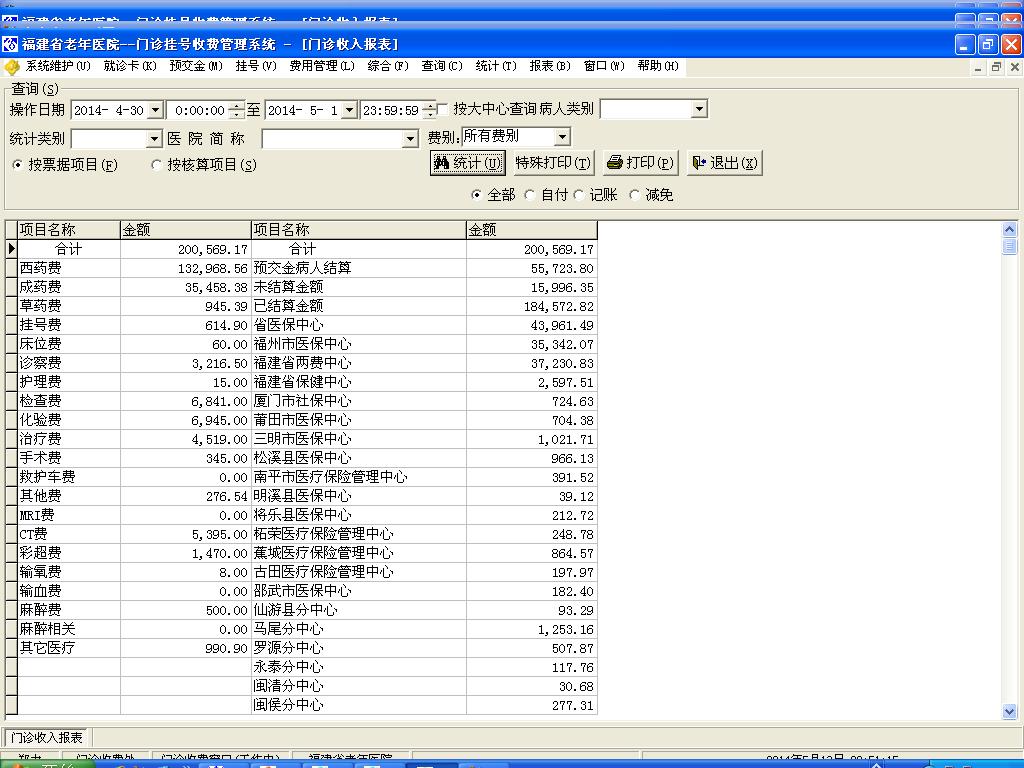
Task: Expand 费别 所有费别 dropdown
Action: click(x=562, y=136)
